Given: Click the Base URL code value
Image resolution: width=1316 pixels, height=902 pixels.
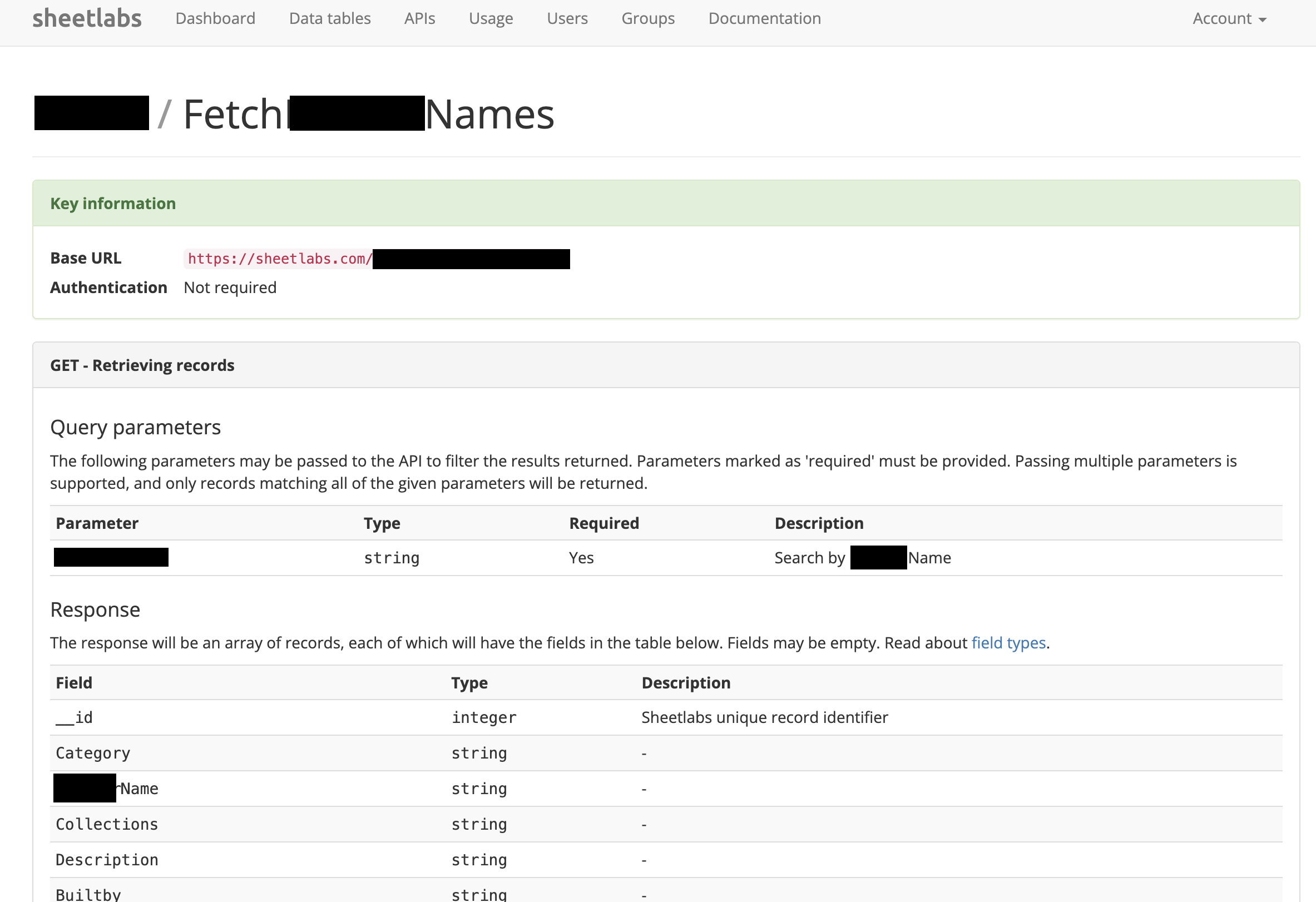Looking at the screenshot, I should 377,259.
